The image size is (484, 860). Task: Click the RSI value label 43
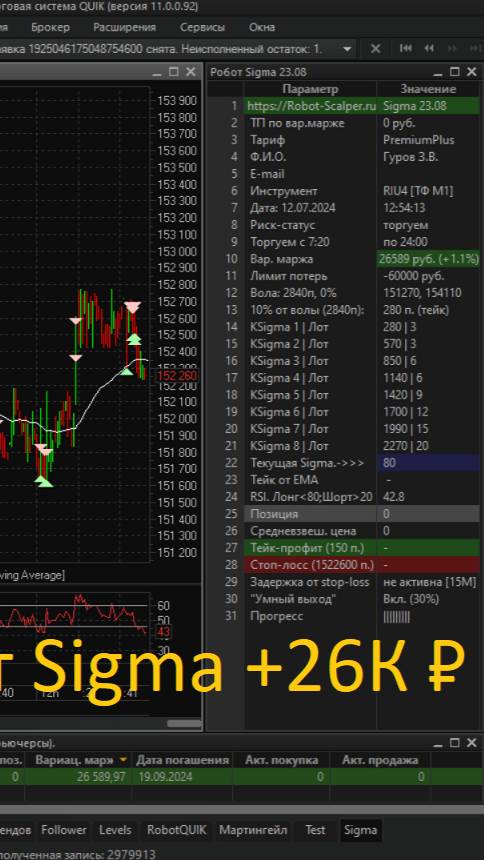pos(164,632)
